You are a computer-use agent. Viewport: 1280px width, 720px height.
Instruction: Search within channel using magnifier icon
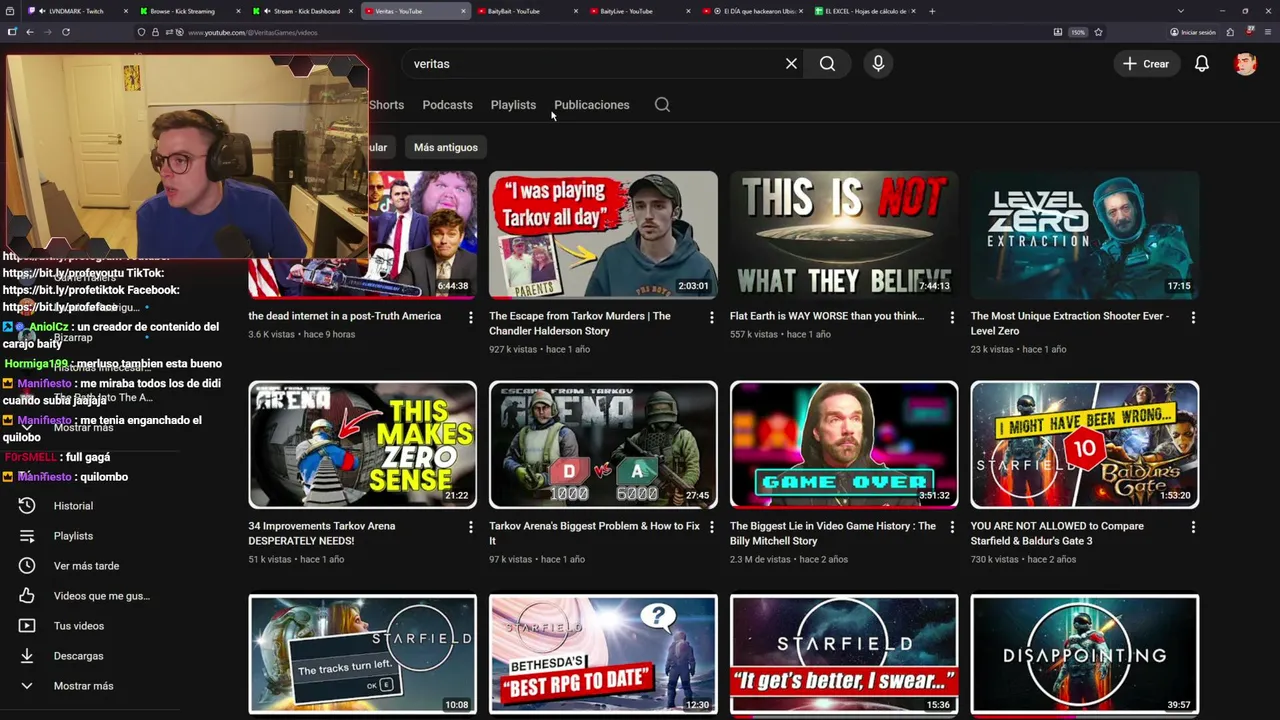(x=662, y=105)
